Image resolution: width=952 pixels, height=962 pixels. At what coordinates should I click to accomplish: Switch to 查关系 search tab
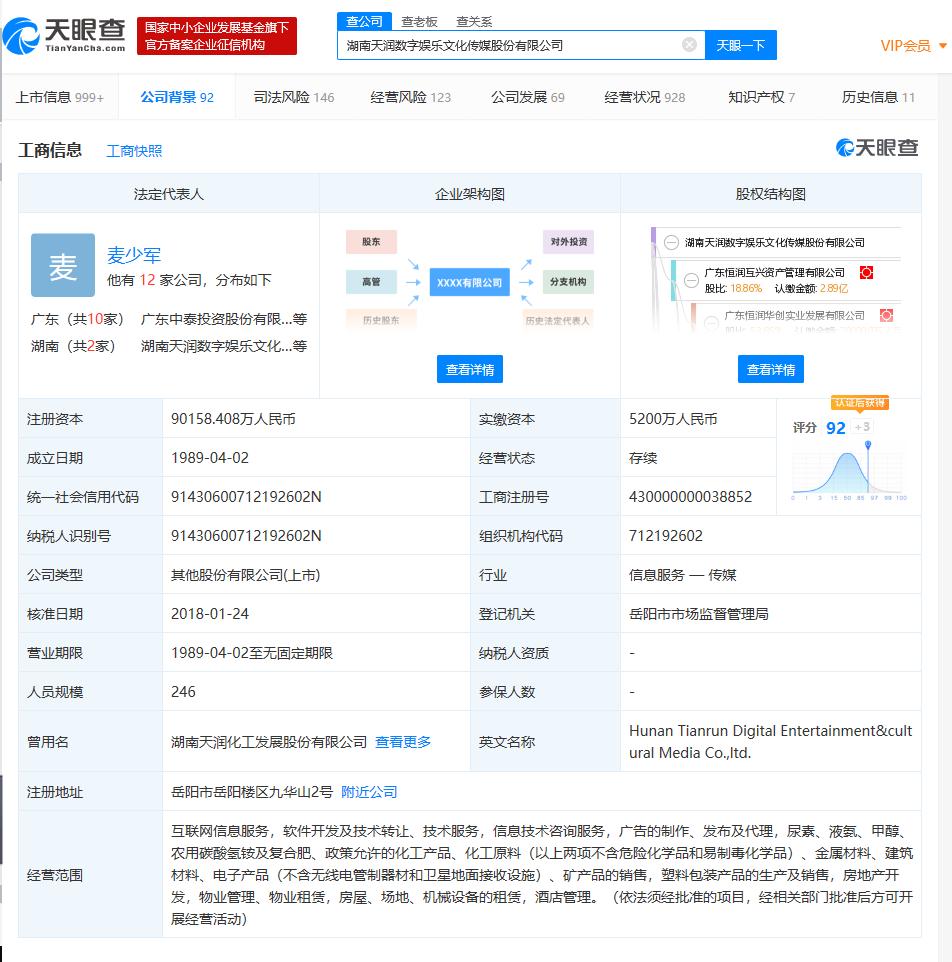pos(474,22)
